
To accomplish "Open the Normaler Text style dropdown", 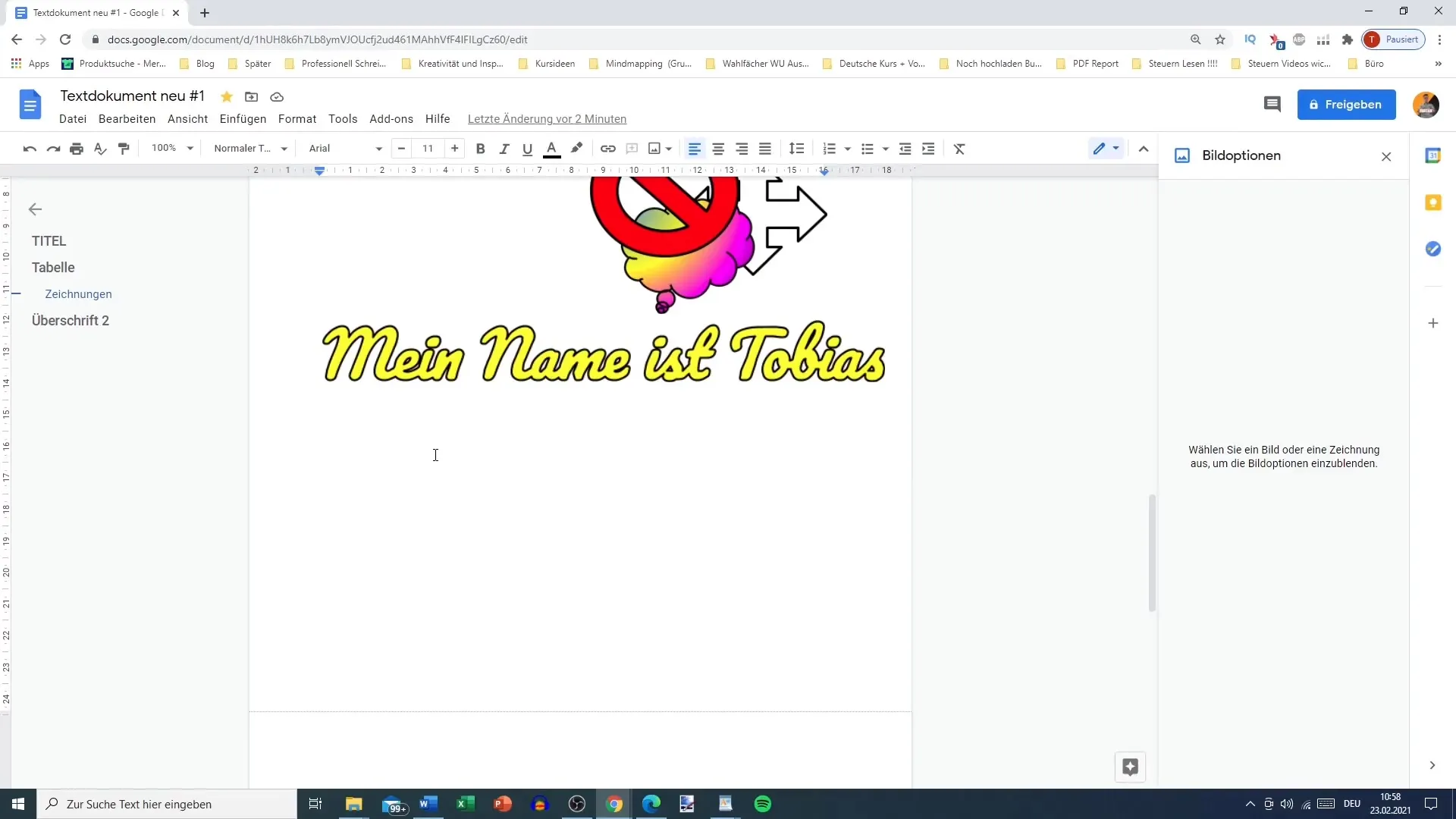I will point(251,149).
